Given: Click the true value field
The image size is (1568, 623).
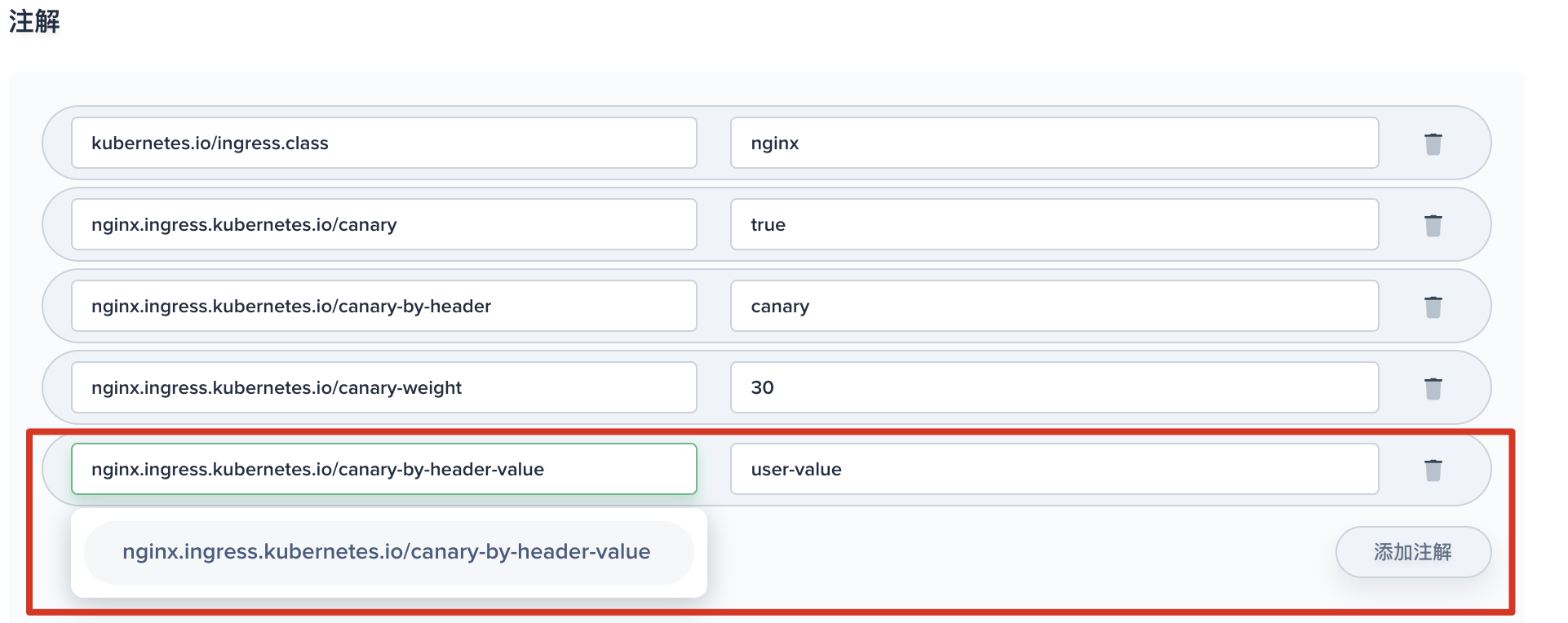Looking at the screenshot, I should pyautogui.click(x=1054, y=224).
